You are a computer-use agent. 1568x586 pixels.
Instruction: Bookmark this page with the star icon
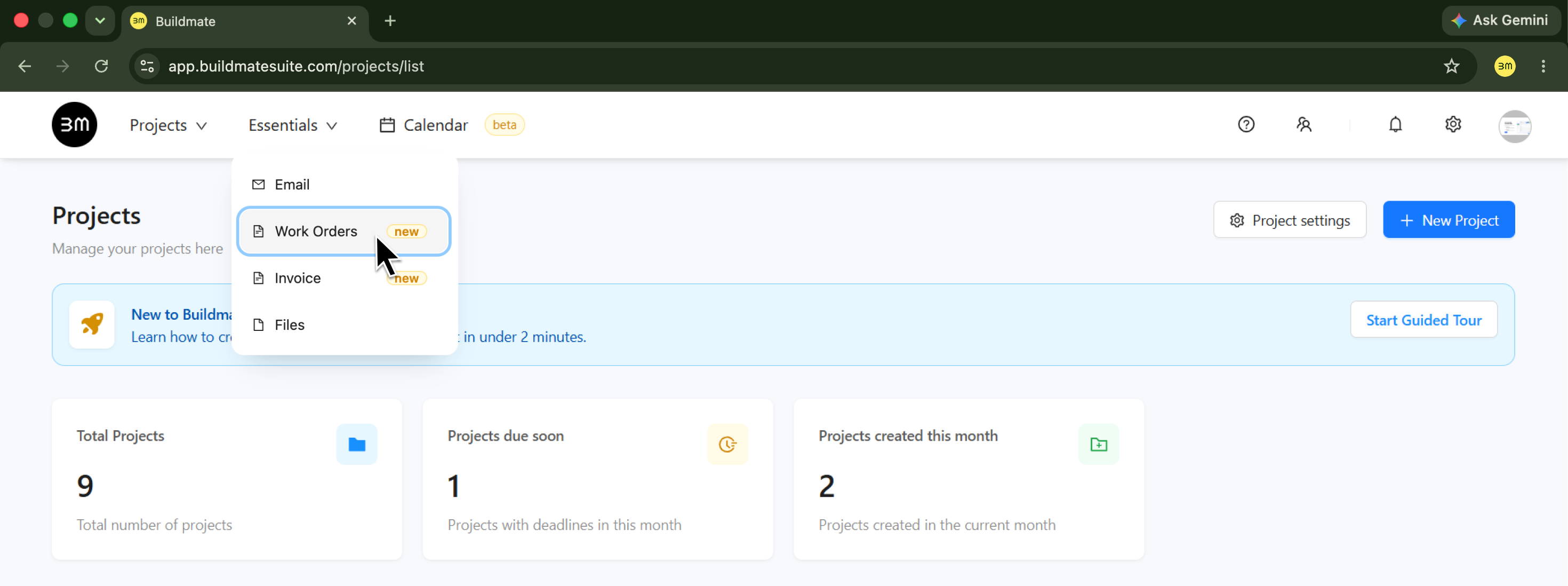pos(1452,66)
